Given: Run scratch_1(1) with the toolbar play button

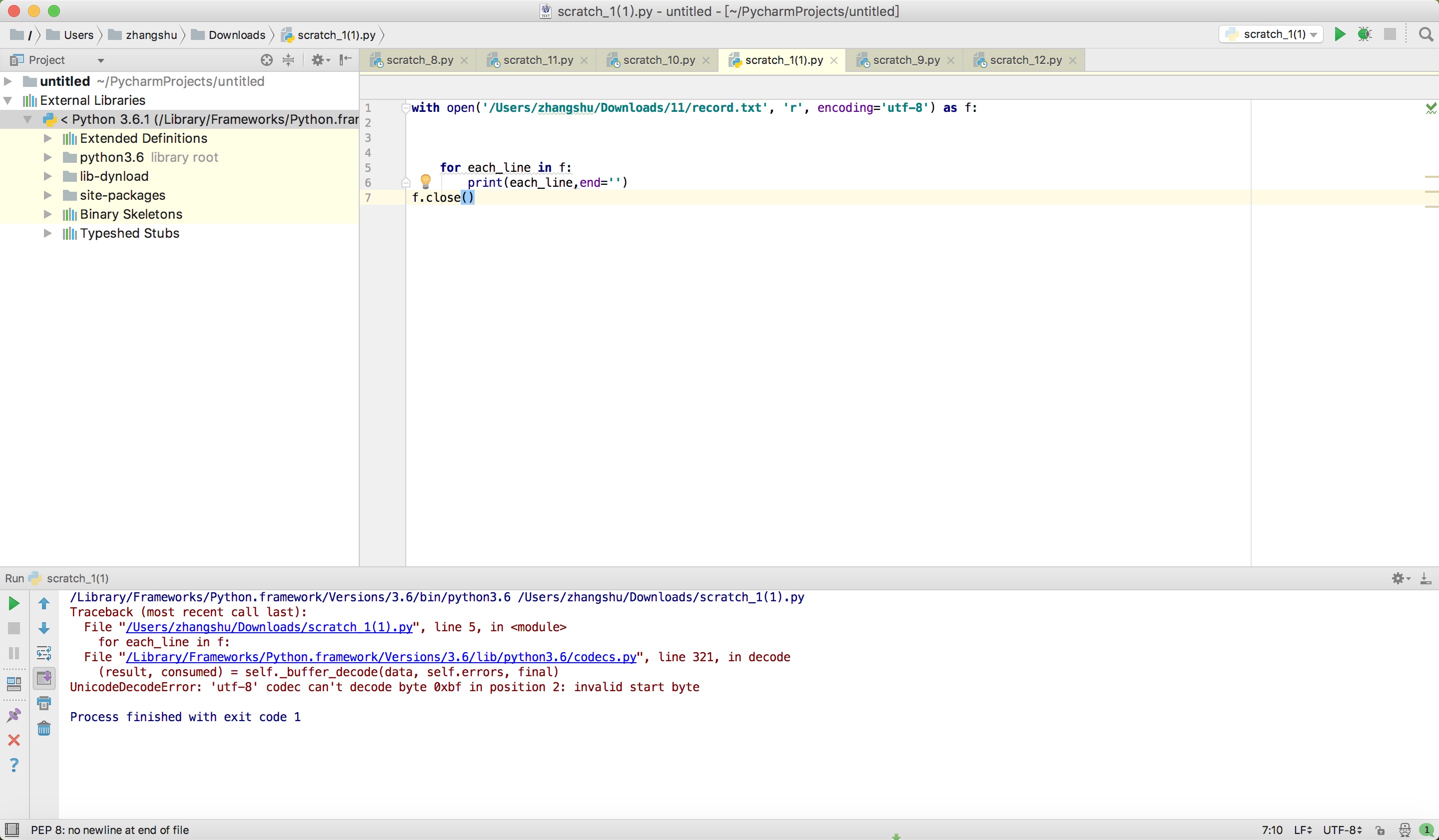Looking at the screenshot, I should [x=1340, y=34].
